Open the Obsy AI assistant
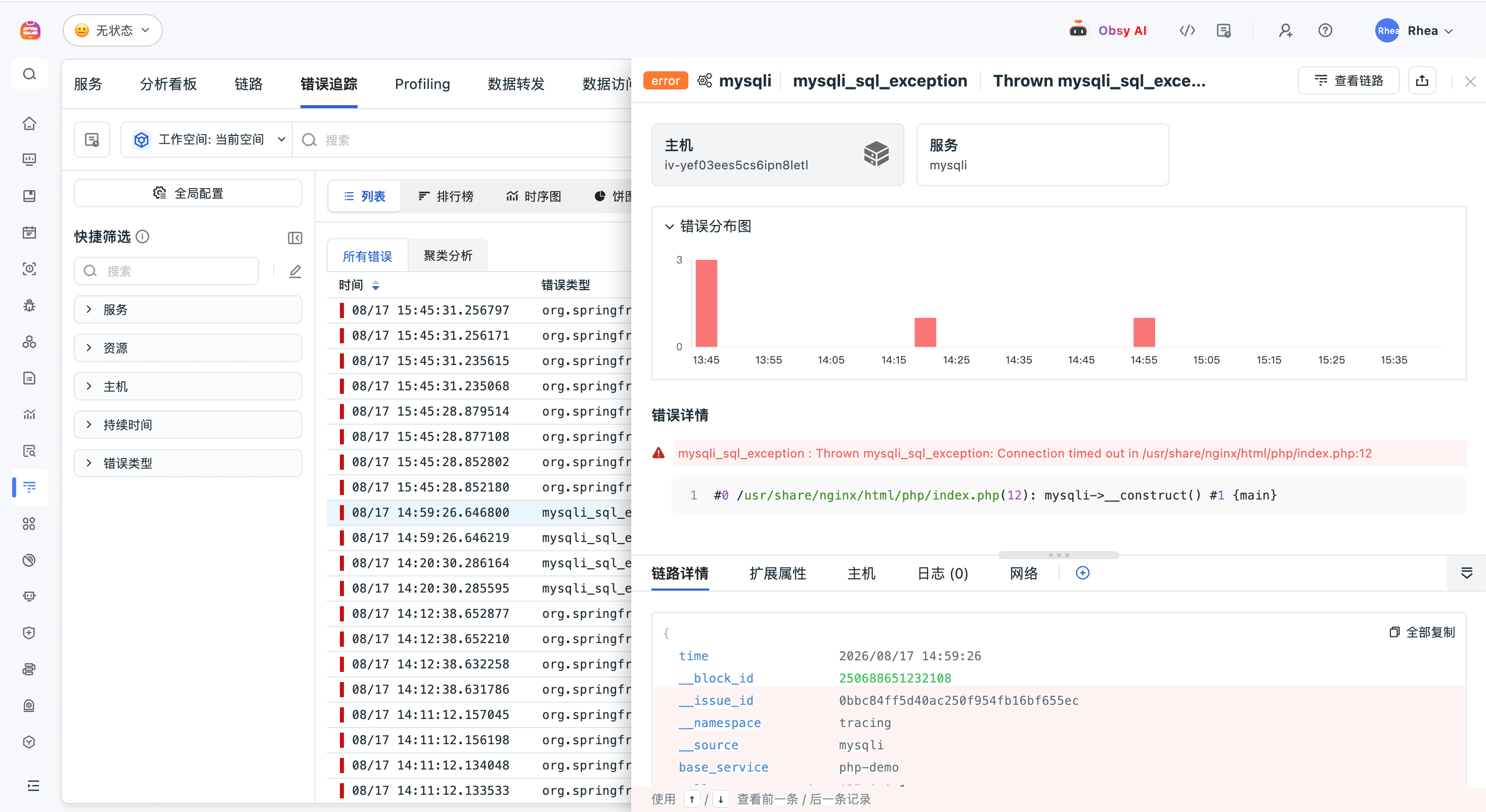The height and width of the screenshot is (812, 1486). point(1108,30)
